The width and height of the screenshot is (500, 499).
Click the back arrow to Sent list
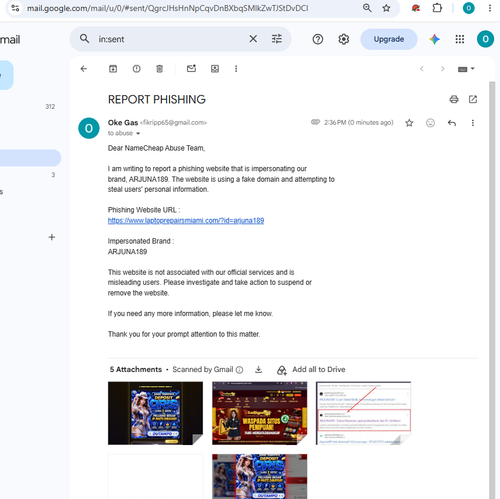(84, 69)
